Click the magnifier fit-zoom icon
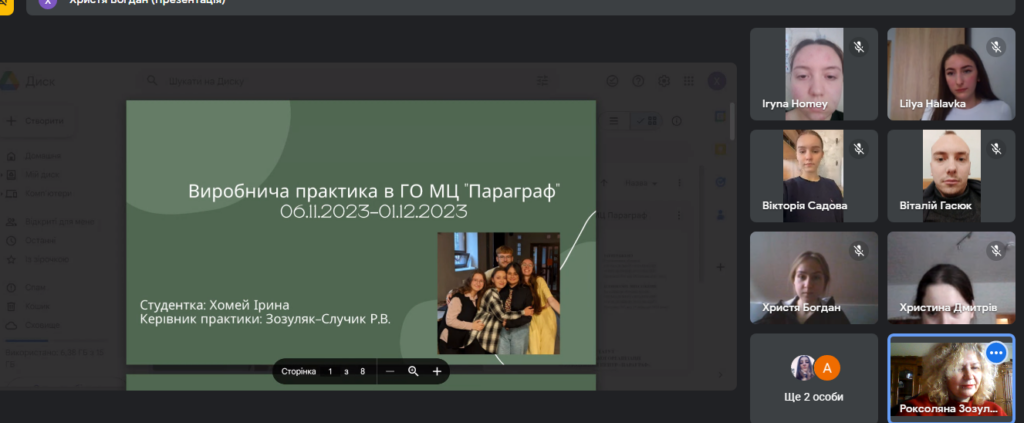 coord(413,371)
